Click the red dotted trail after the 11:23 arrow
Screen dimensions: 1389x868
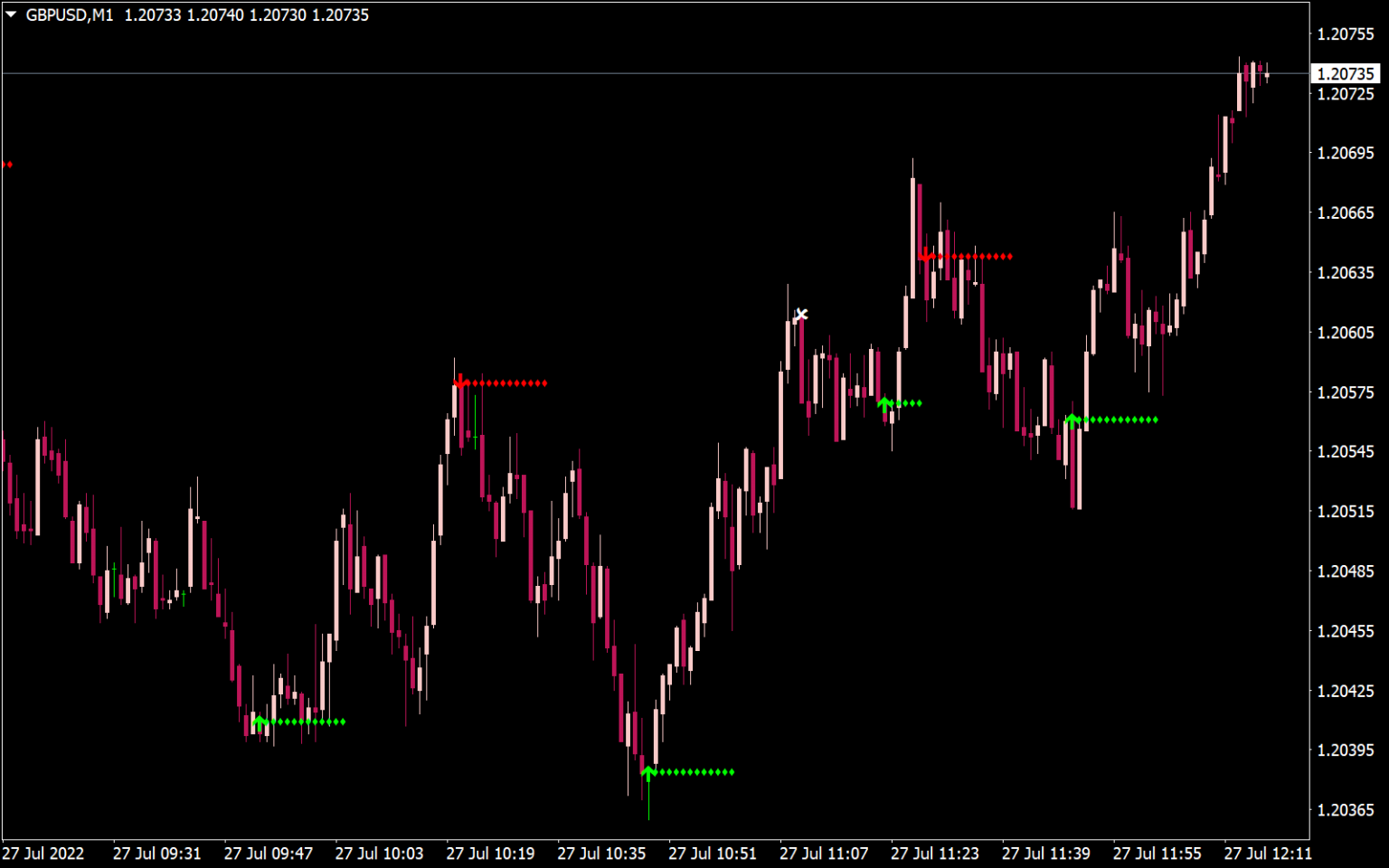(972, 256)
